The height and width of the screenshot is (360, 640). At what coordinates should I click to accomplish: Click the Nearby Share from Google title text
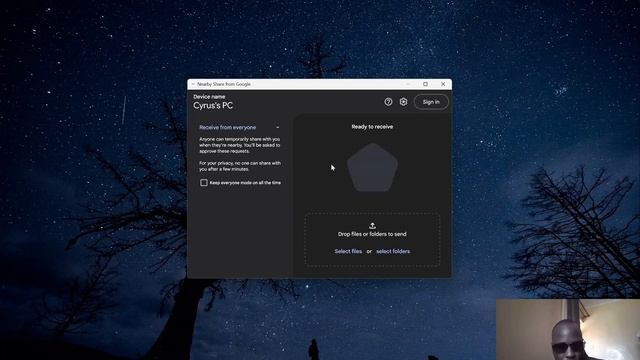click(x=224, y=84)
